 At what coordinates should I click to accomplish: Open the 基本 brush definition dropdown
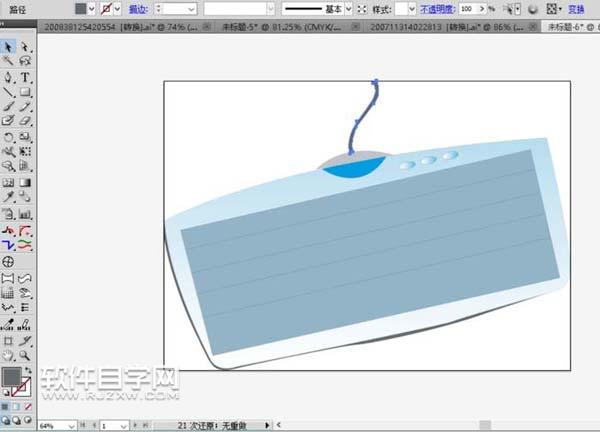click(348, 9)
